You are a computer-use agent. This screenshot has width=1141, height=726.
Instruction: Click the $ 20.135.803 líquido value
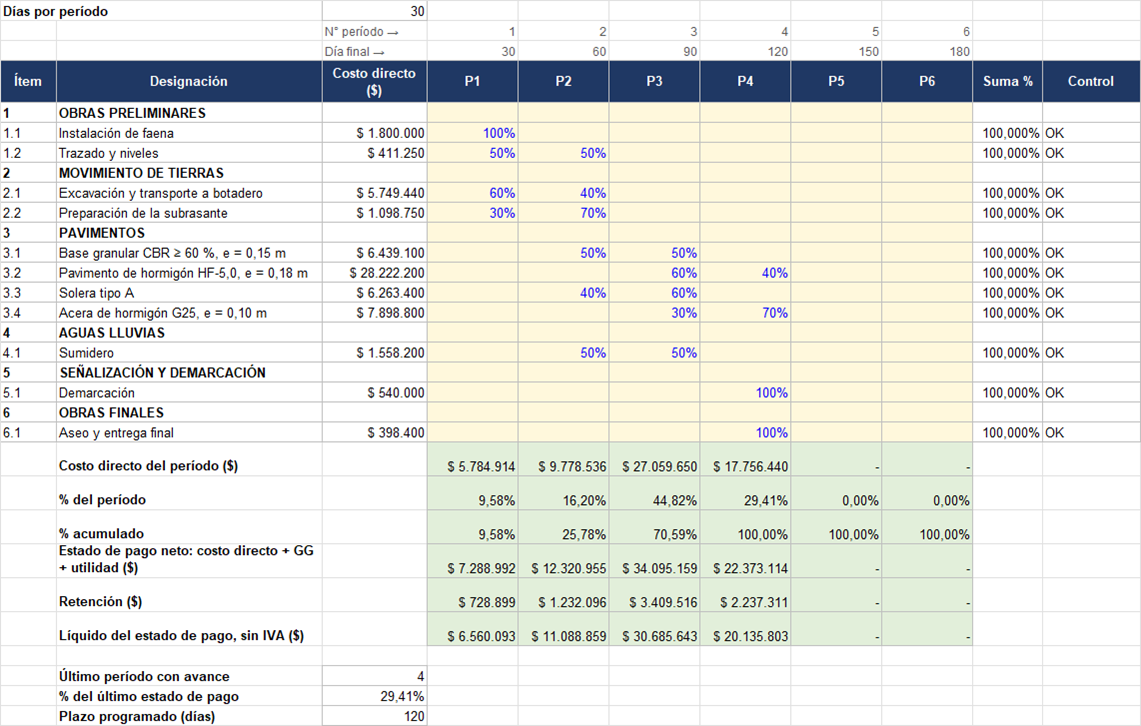click(745, 629)
